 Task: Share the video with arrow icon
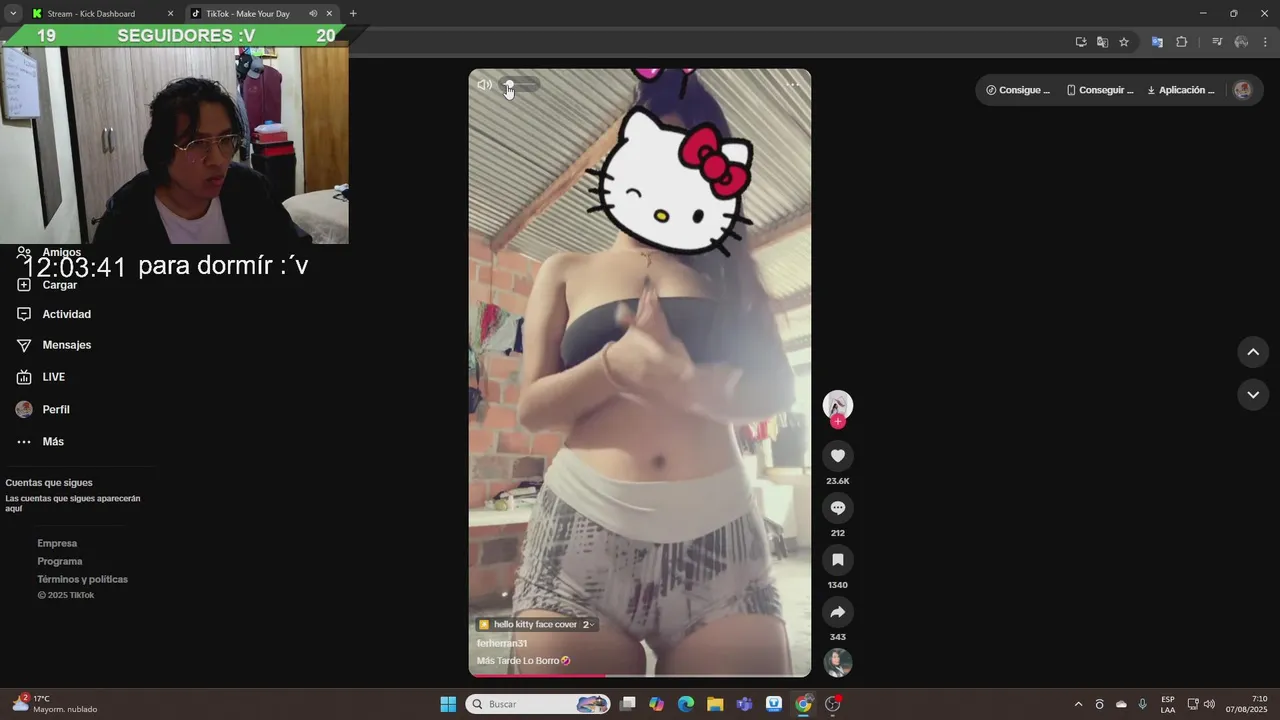click(838, 612)
